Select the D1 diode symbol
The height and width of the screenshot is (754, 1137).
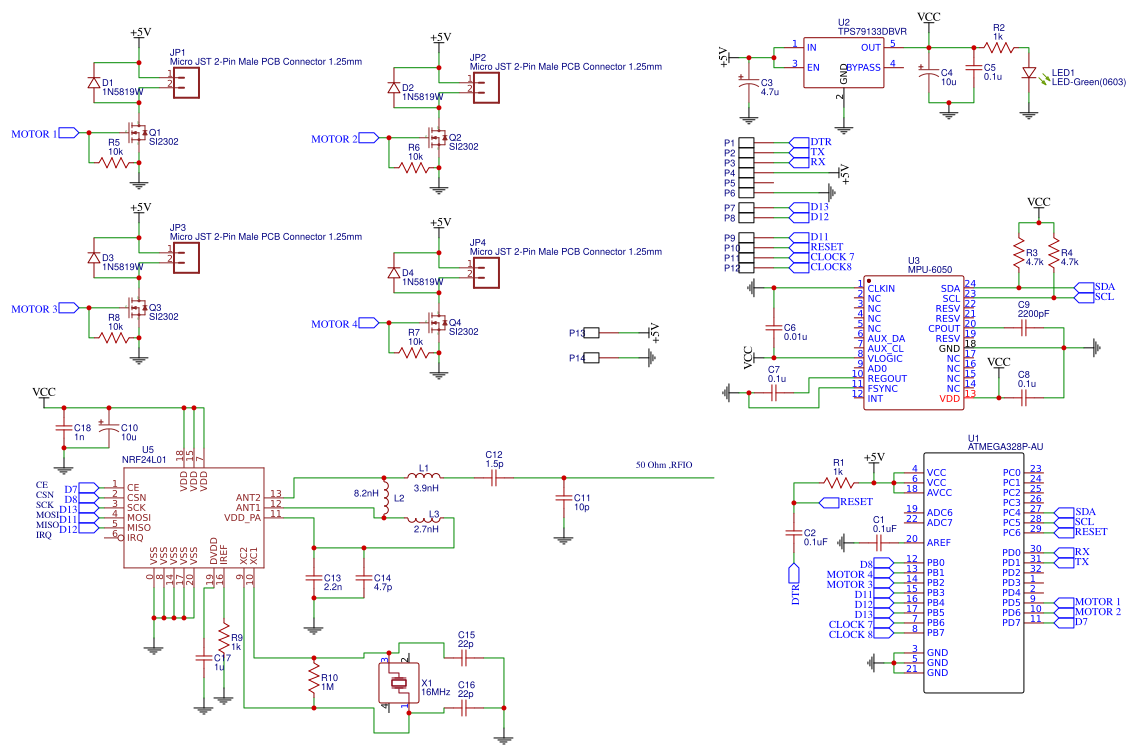[93, 83]
